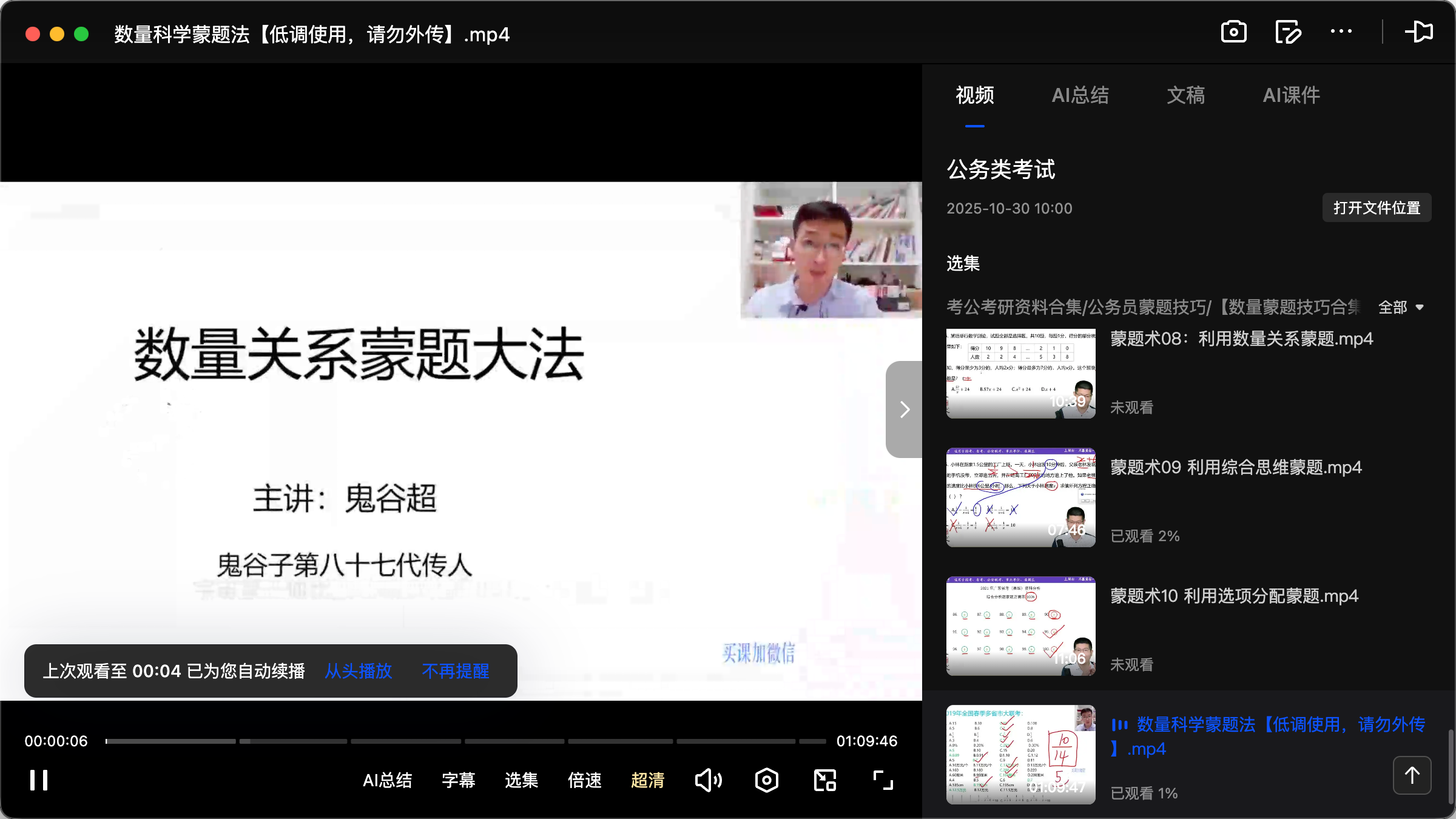Open the 倍速 playback speed selector
1456x819 pixels.
(x=584, y=780)
